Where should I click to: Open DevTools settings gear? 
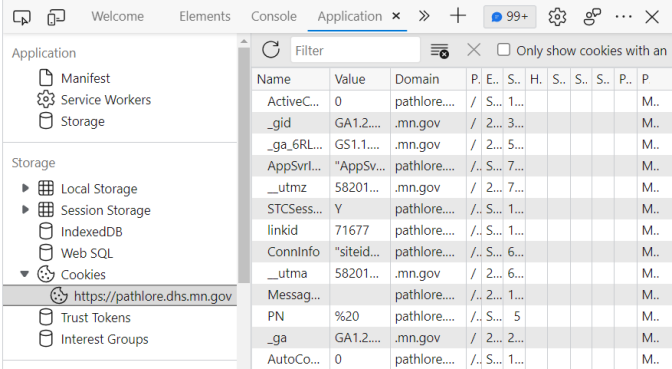coord(557,17)
